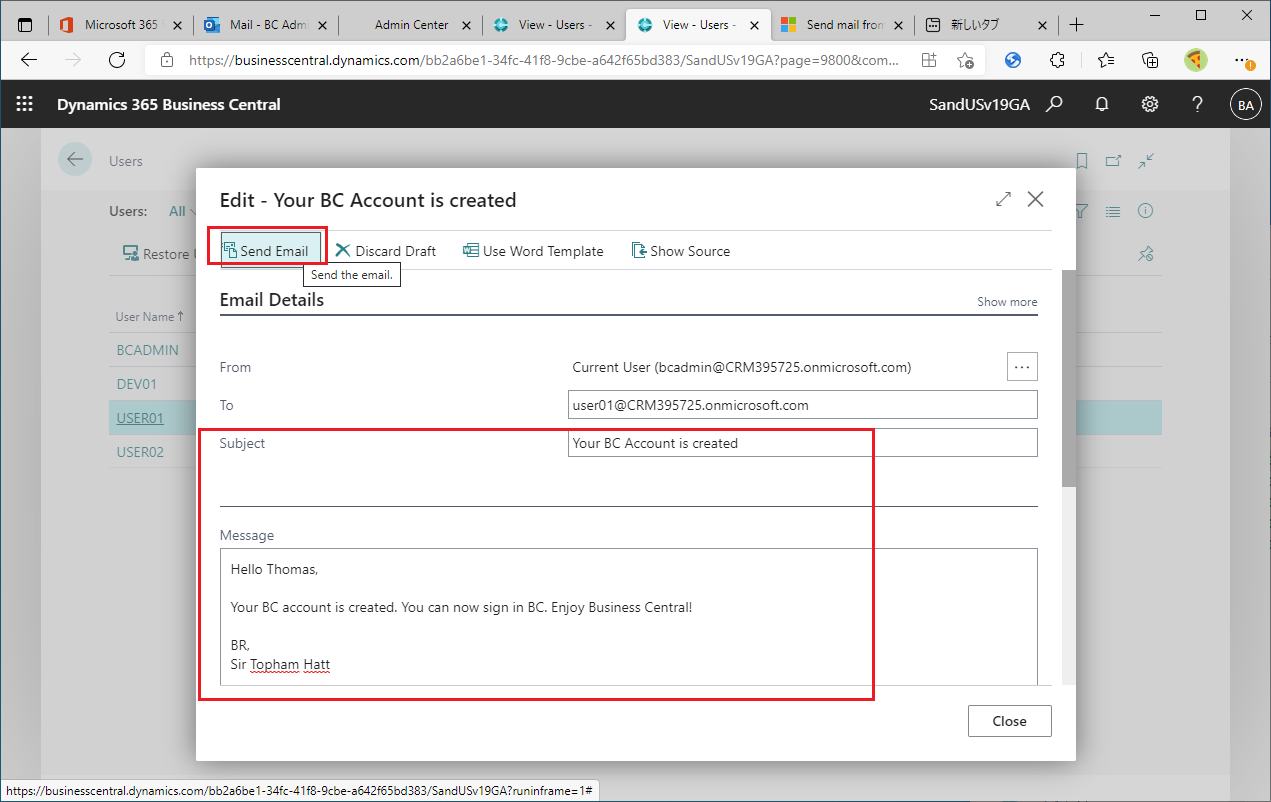This screenshot has height=802, width=1271.
Task: Click the Send Email icon
Action: tap(266, 250)
